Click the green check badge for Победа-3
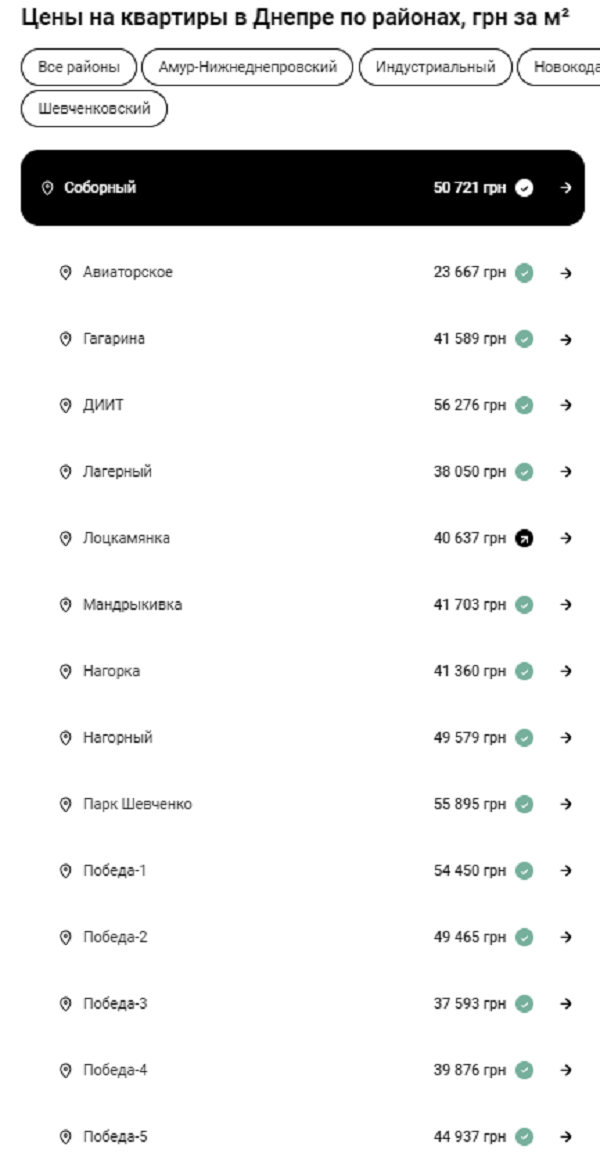 pos(524,1004)
